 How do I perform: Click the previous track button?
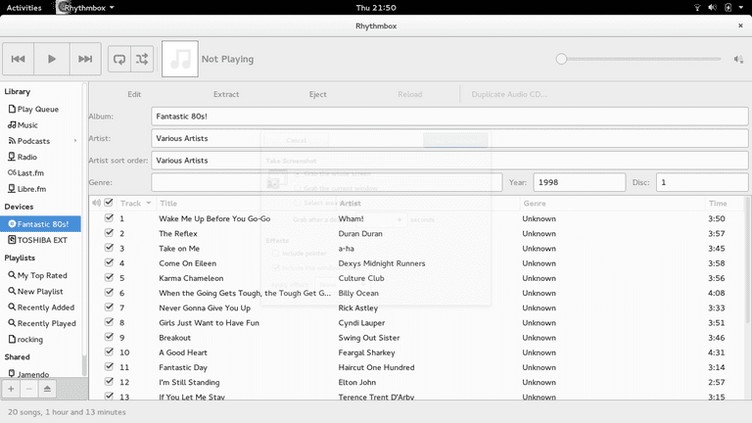click(x=18, y=59)
